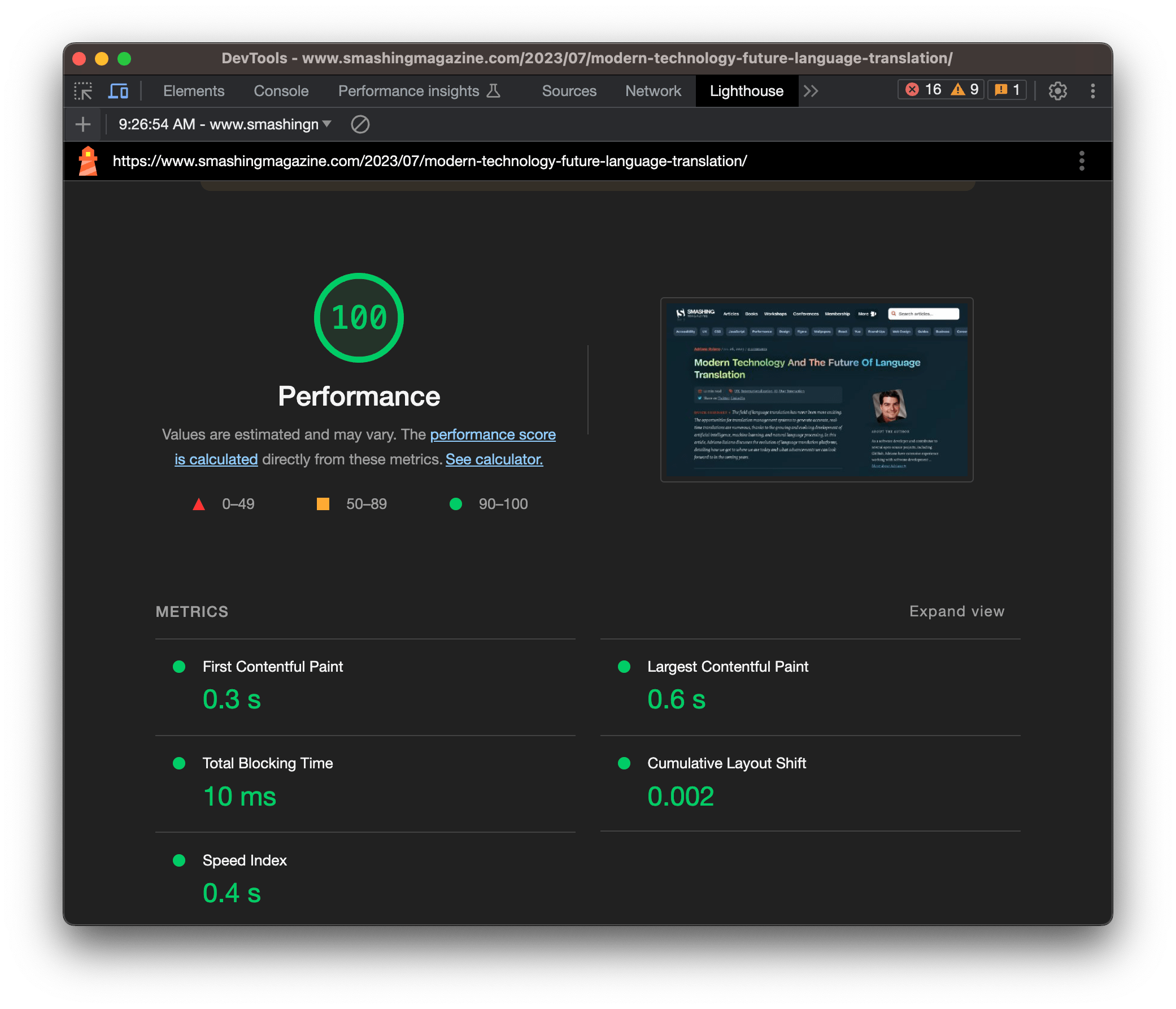Click the clear reports block icon
1176x1009 pixels.
pos(361,124)
